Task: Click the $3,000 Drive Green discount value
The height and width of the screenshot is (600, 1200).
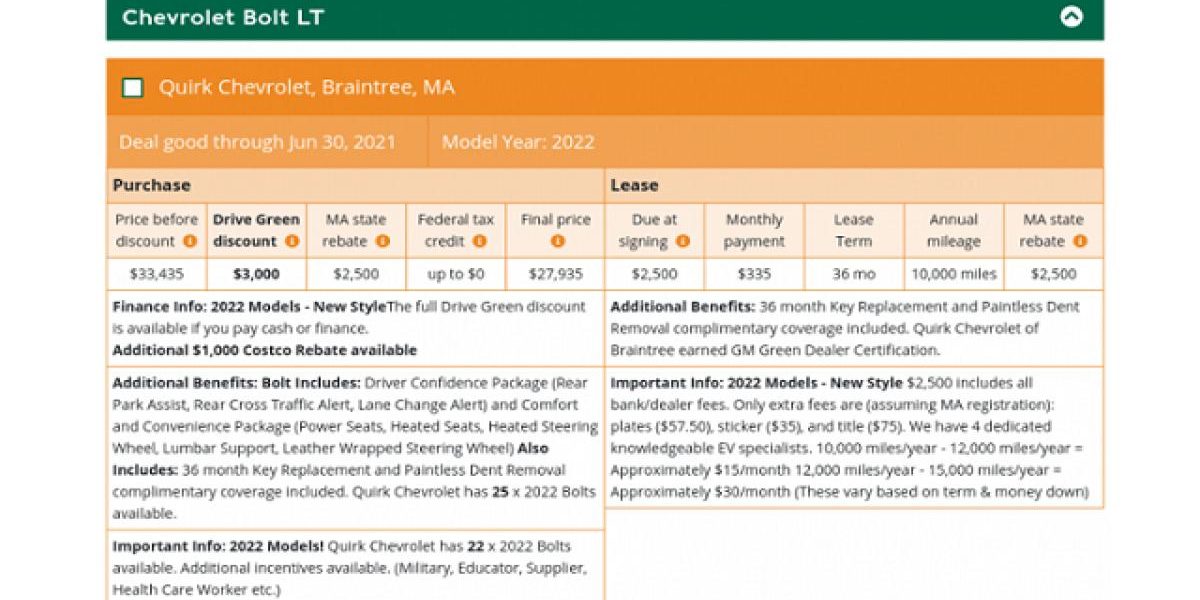Action: tap(256, 274)
